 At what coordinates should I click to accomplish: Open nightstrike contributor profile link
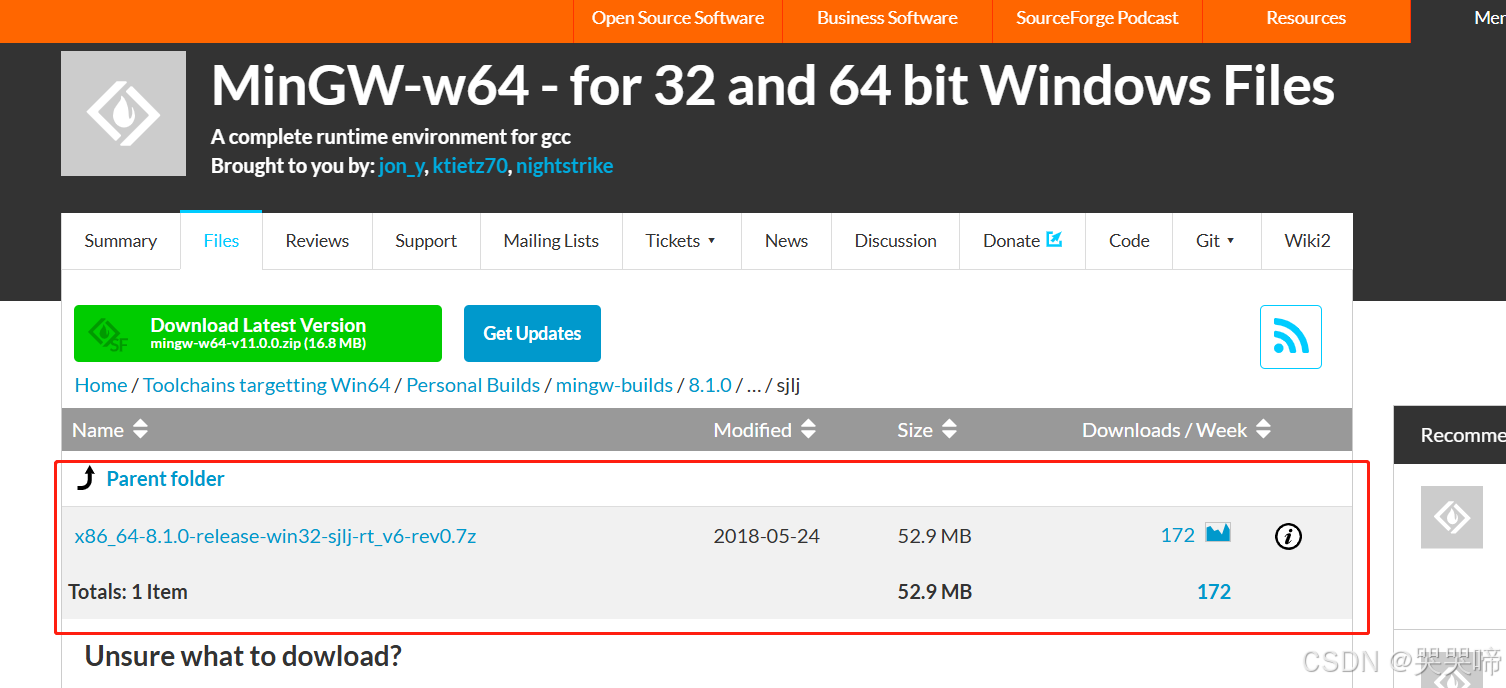click(565, 166)
